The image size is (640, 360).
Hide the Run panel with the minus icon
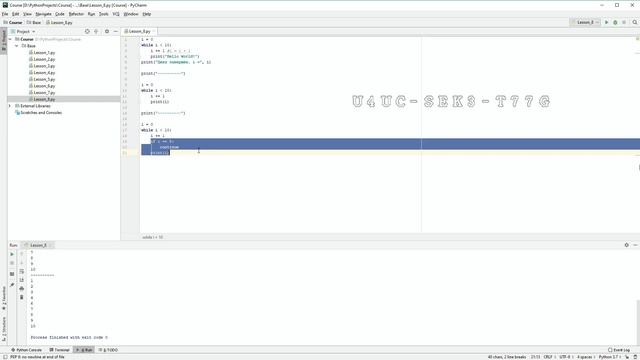635,245
